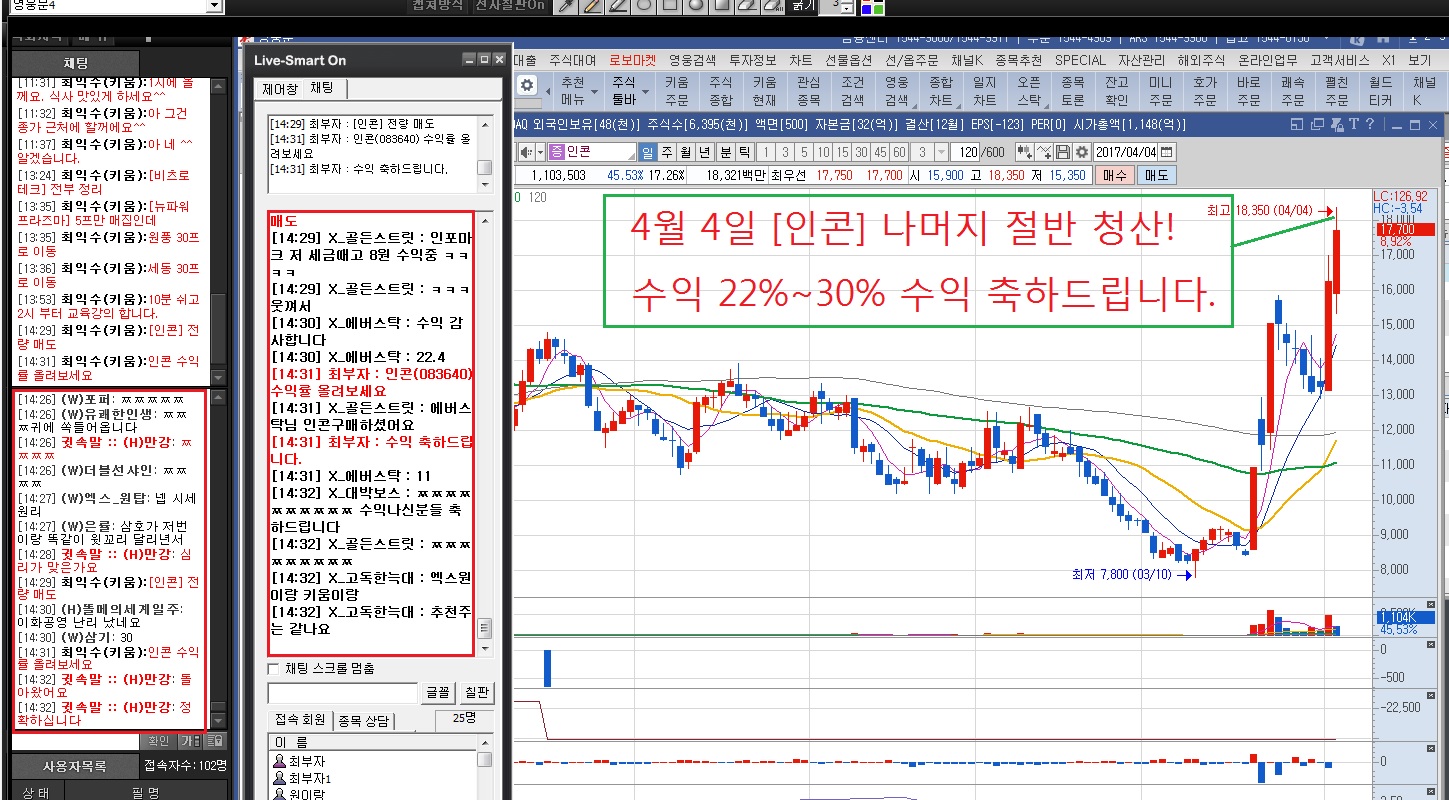
Task: Switch chart to weekly (주) period
Action: click(x=666, y=152)
